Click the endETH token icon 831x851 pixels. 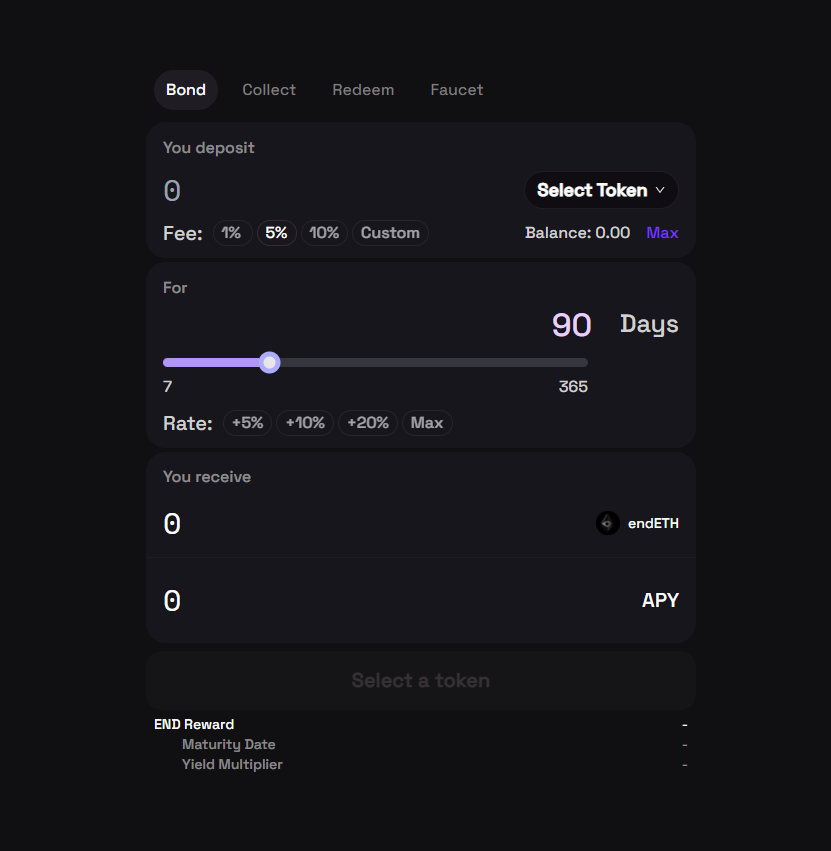tap(607, 523)
